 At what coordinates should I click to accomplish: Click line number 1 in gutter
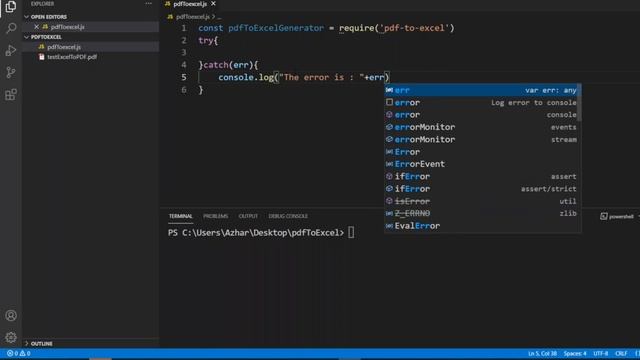tap(184, 28)
